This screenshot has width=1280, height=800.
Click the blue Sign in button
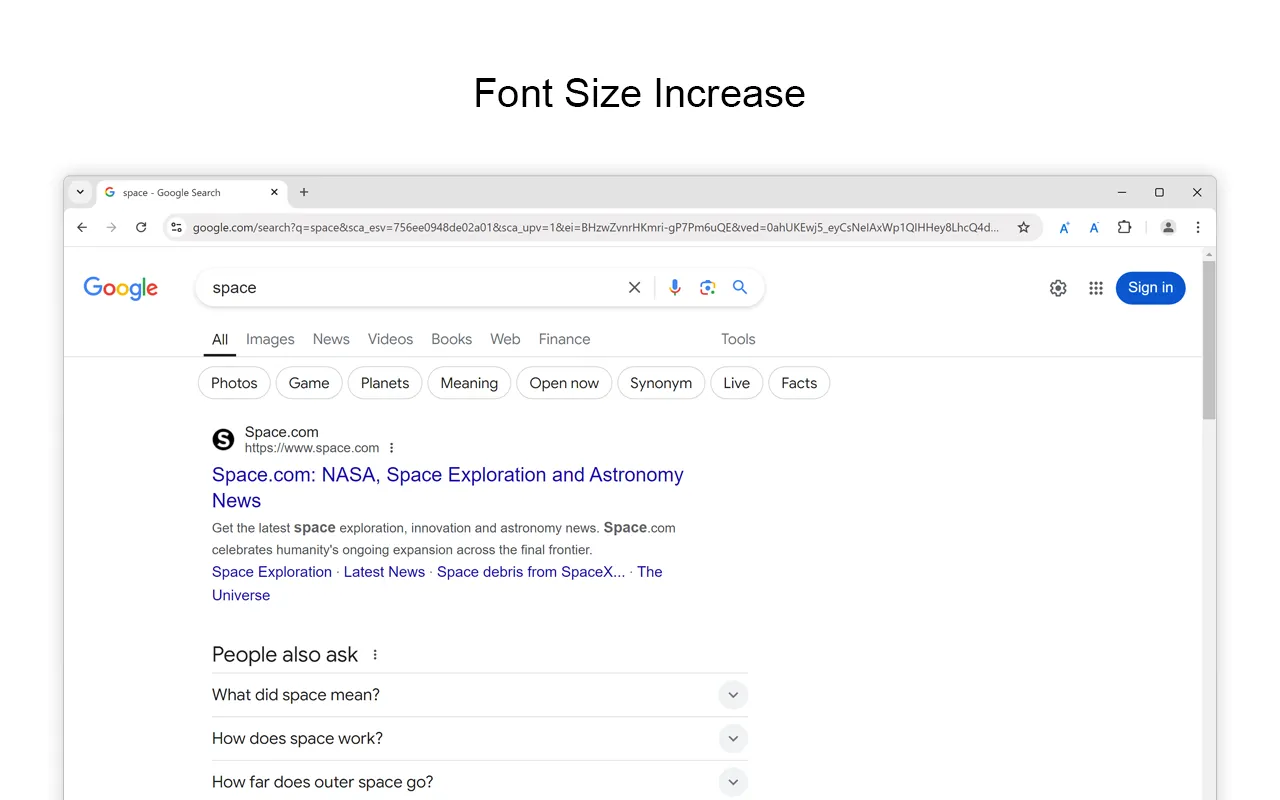pos(1150,288)
